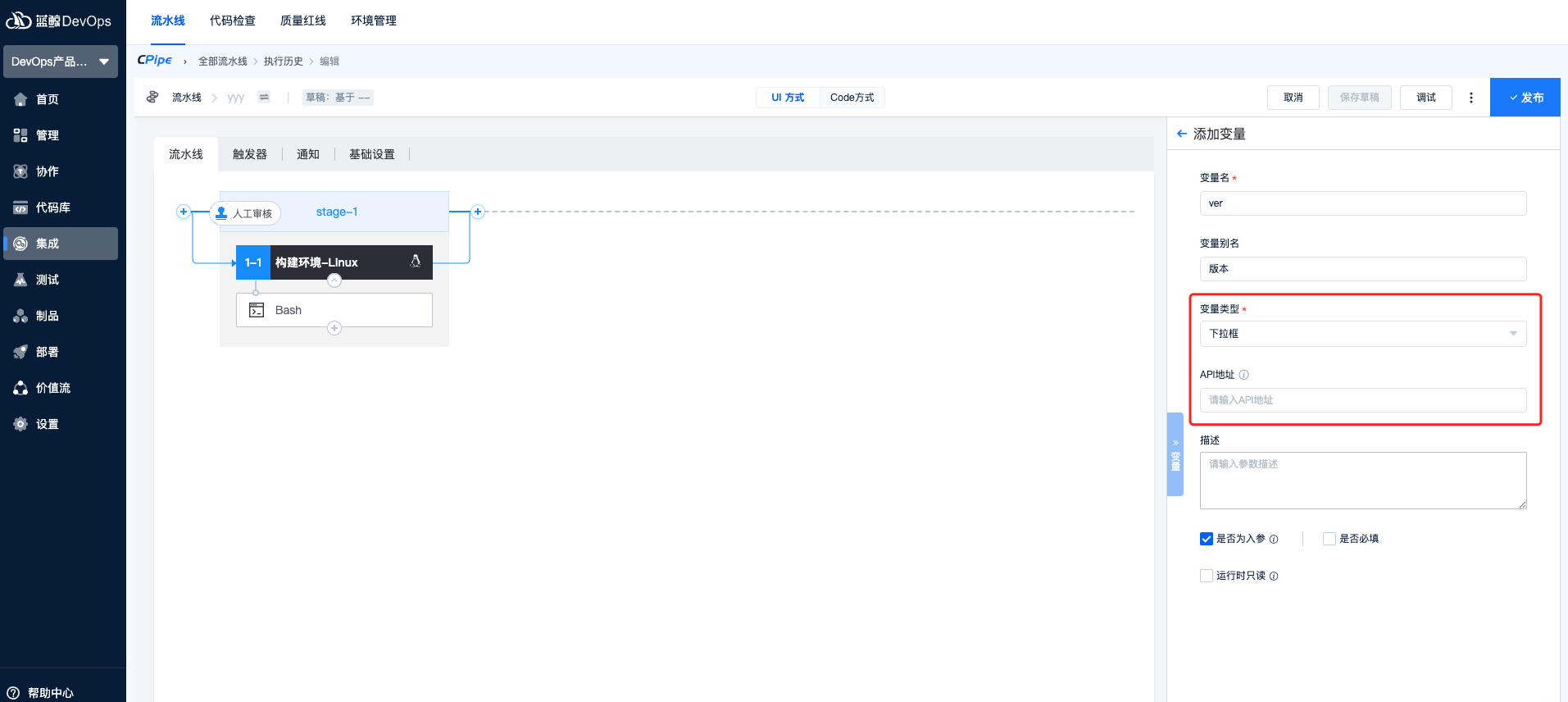Toggle the 是否必填 checkbox
Image resolution: width=1568 pixels, height=702 pixels.
click(1329, 539)
